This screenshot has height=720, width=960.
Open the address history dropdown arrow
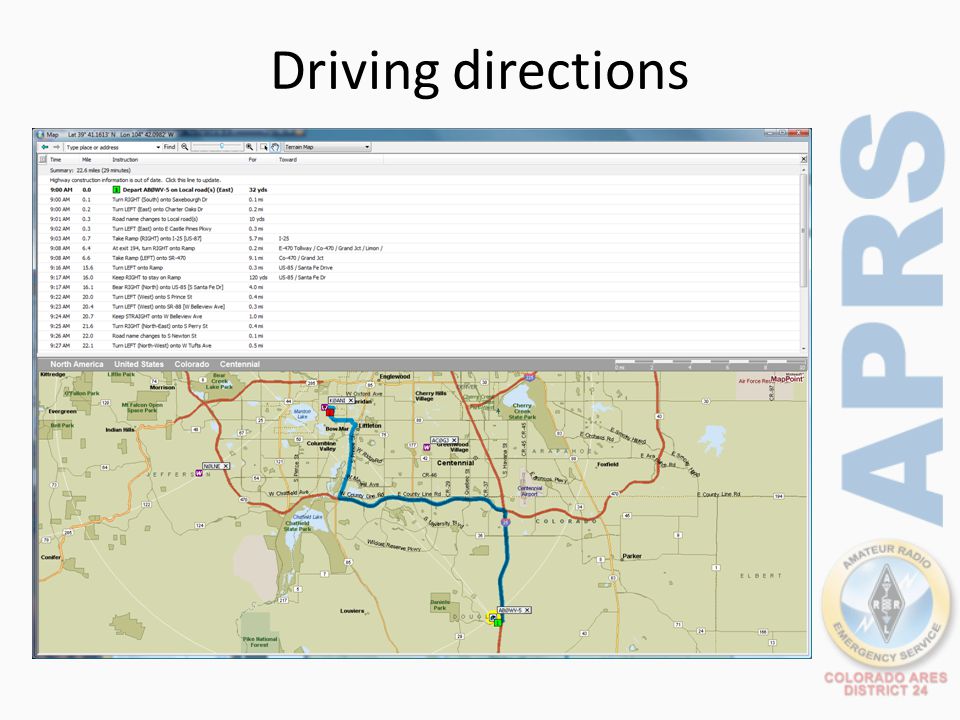click(x=158, y=148)
